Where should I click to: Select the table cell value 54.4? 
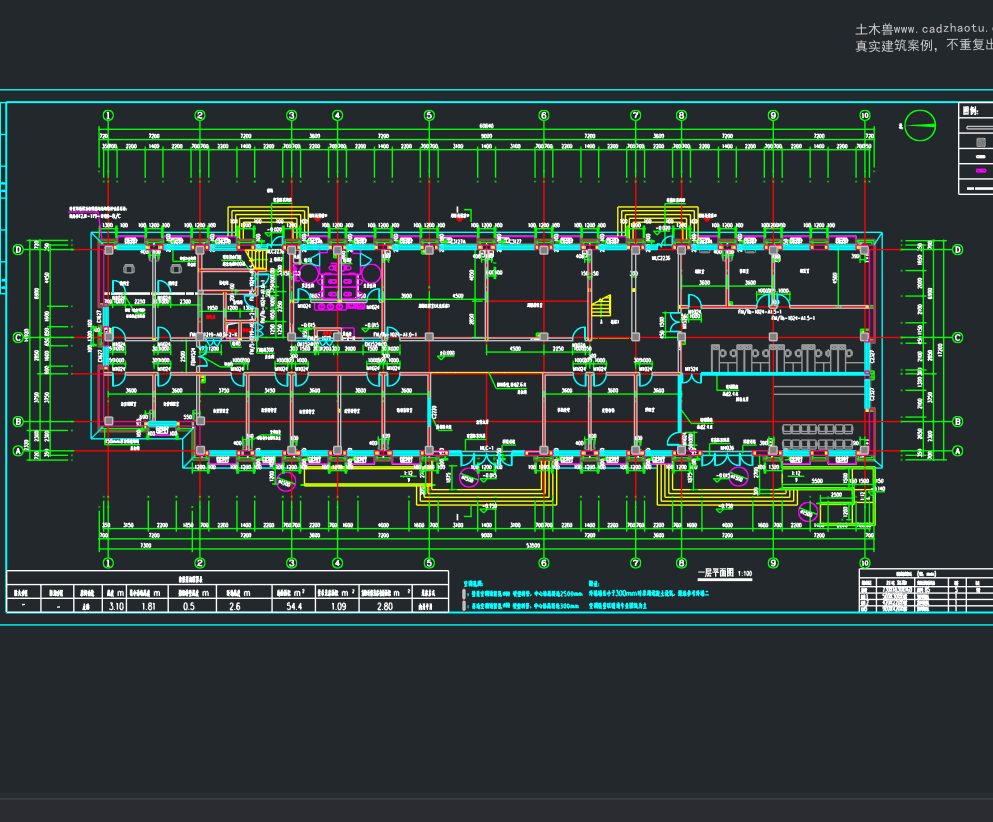[294, 606]
